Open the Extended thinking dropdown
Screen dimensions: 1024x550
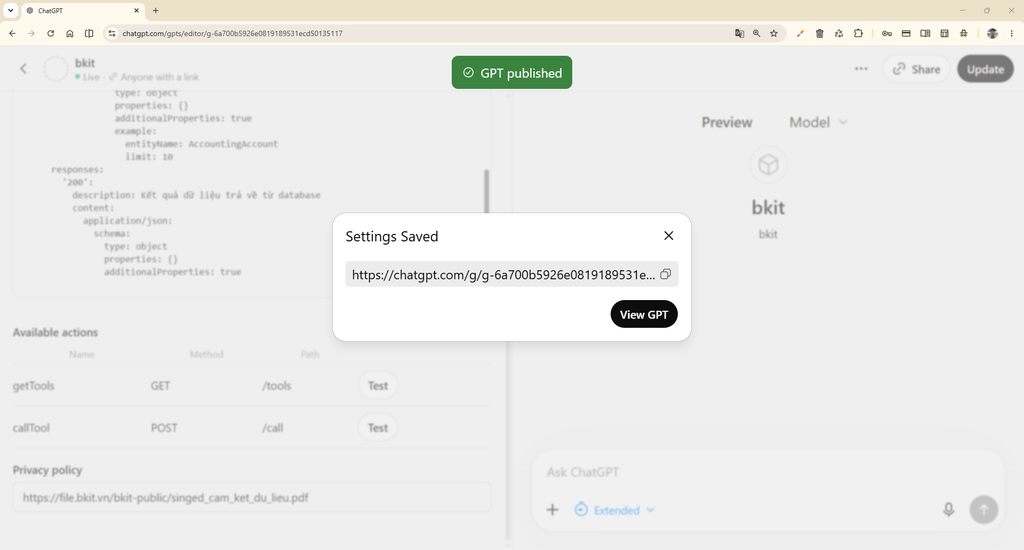pos(615,510)
